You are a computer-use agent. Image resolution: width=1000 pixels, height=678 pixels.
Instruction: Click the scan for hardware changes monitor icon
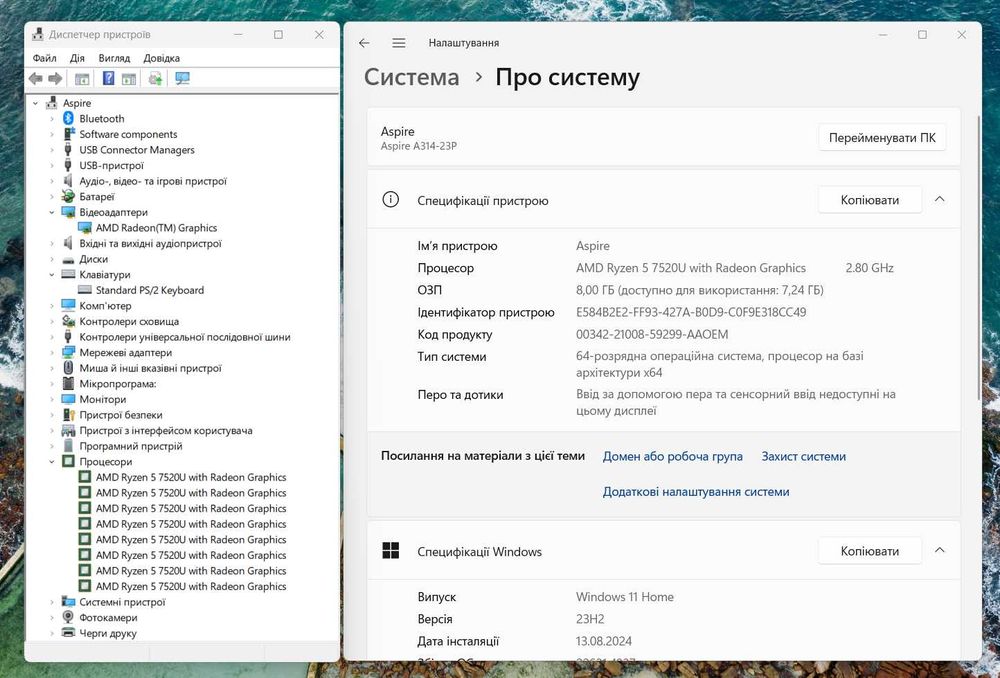click(x=182, y=78)
